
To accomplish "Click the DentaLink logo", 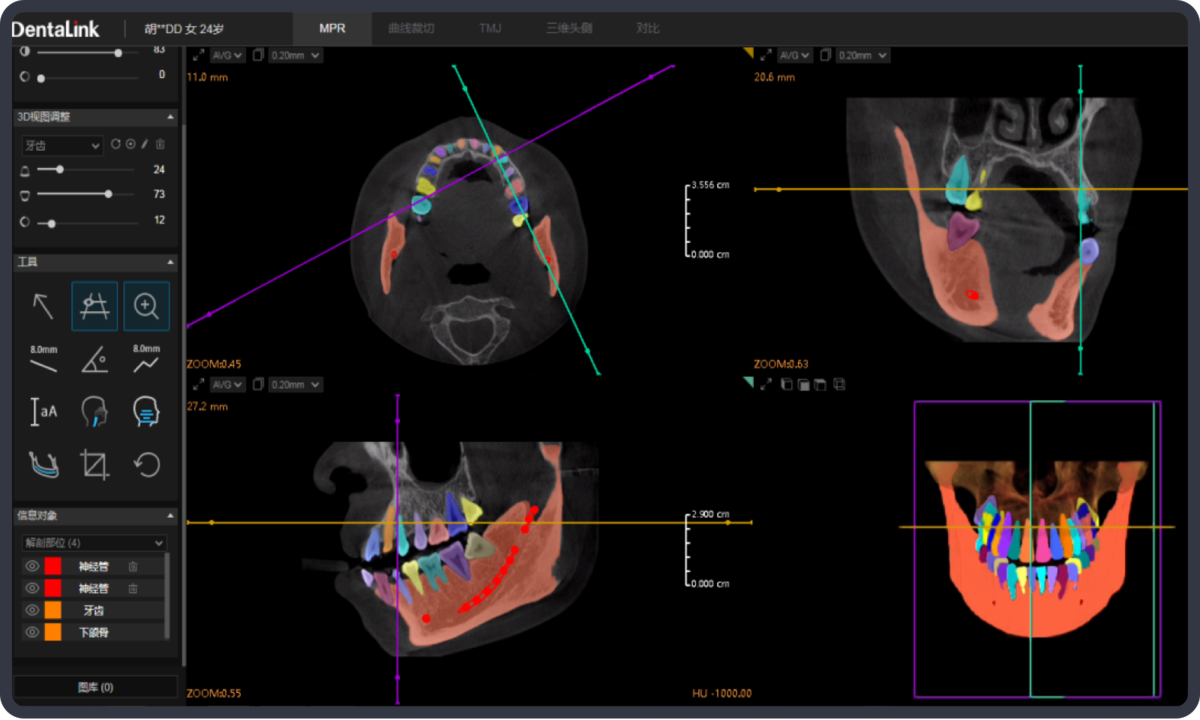I will [x=56, y=29].
